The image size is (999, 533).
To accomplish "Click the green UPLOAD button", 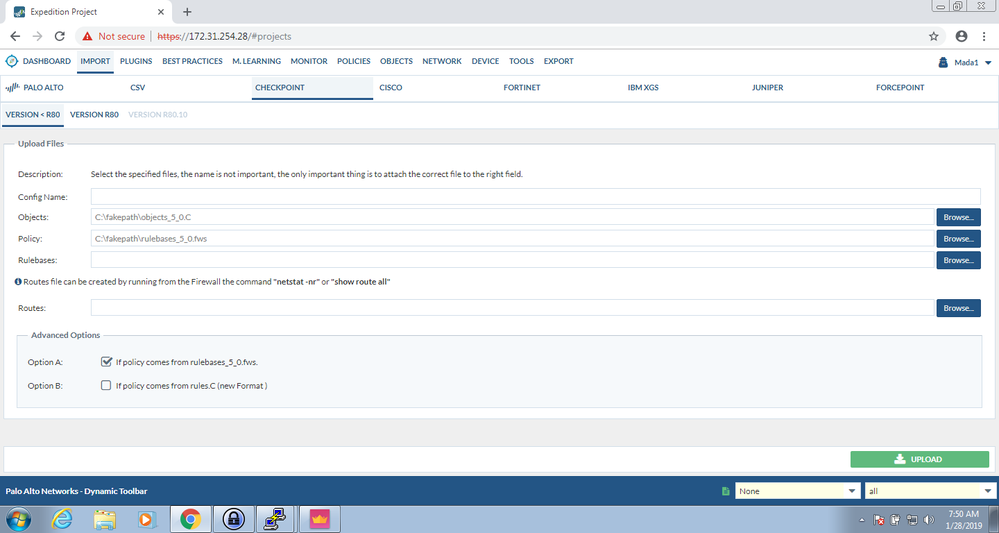I will pyautogui.click(x=919, y=459).
